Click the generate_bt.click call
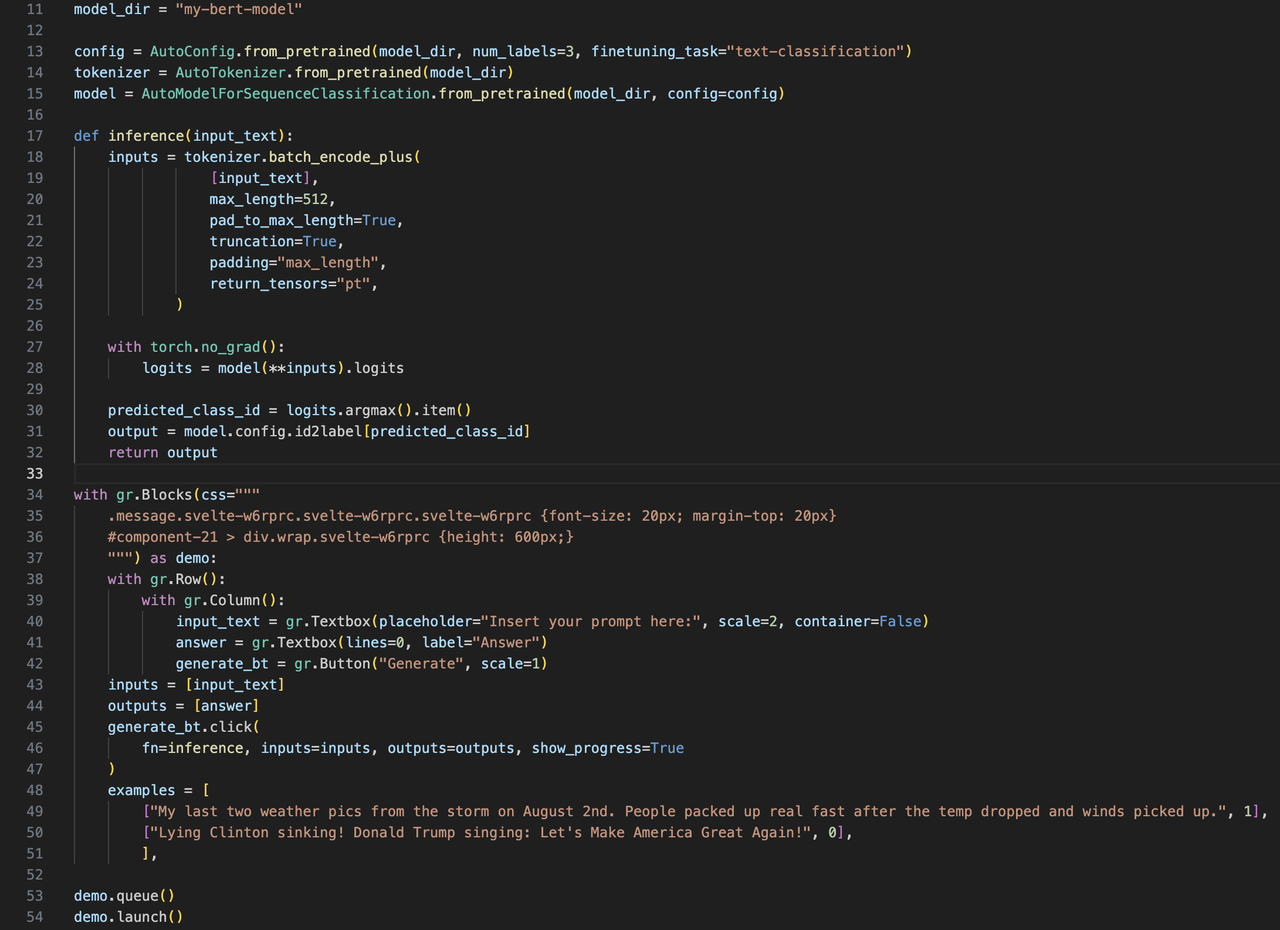 184,727
